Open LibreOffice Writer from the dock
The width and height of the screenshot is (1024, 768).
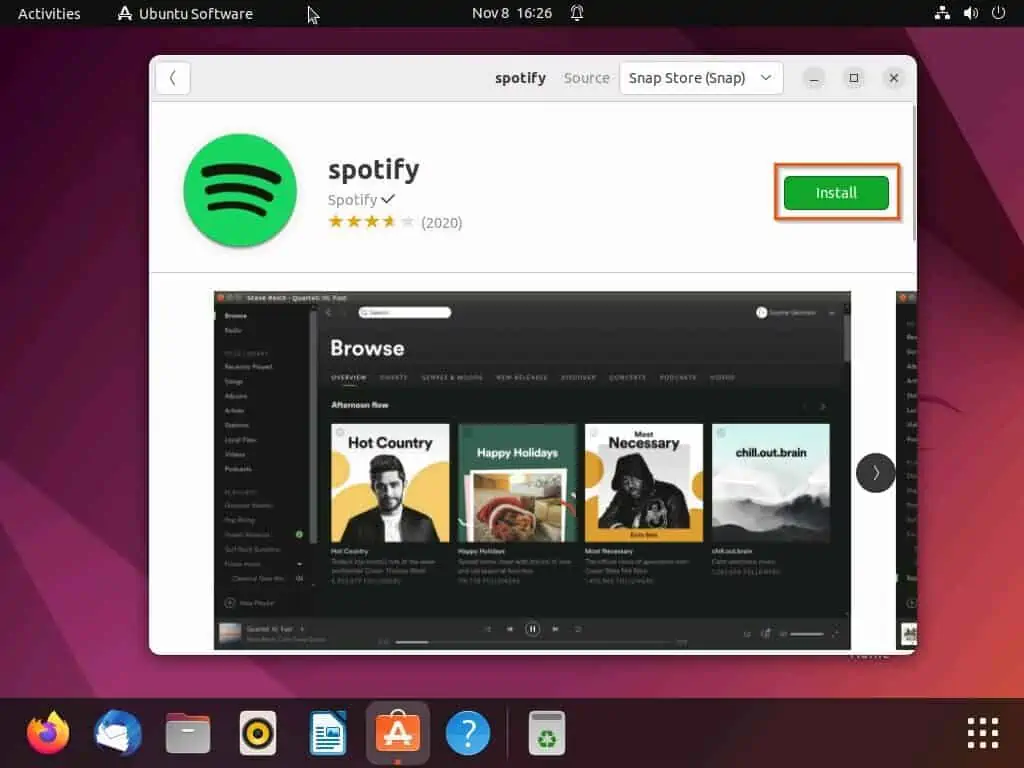tap(327, 733)
